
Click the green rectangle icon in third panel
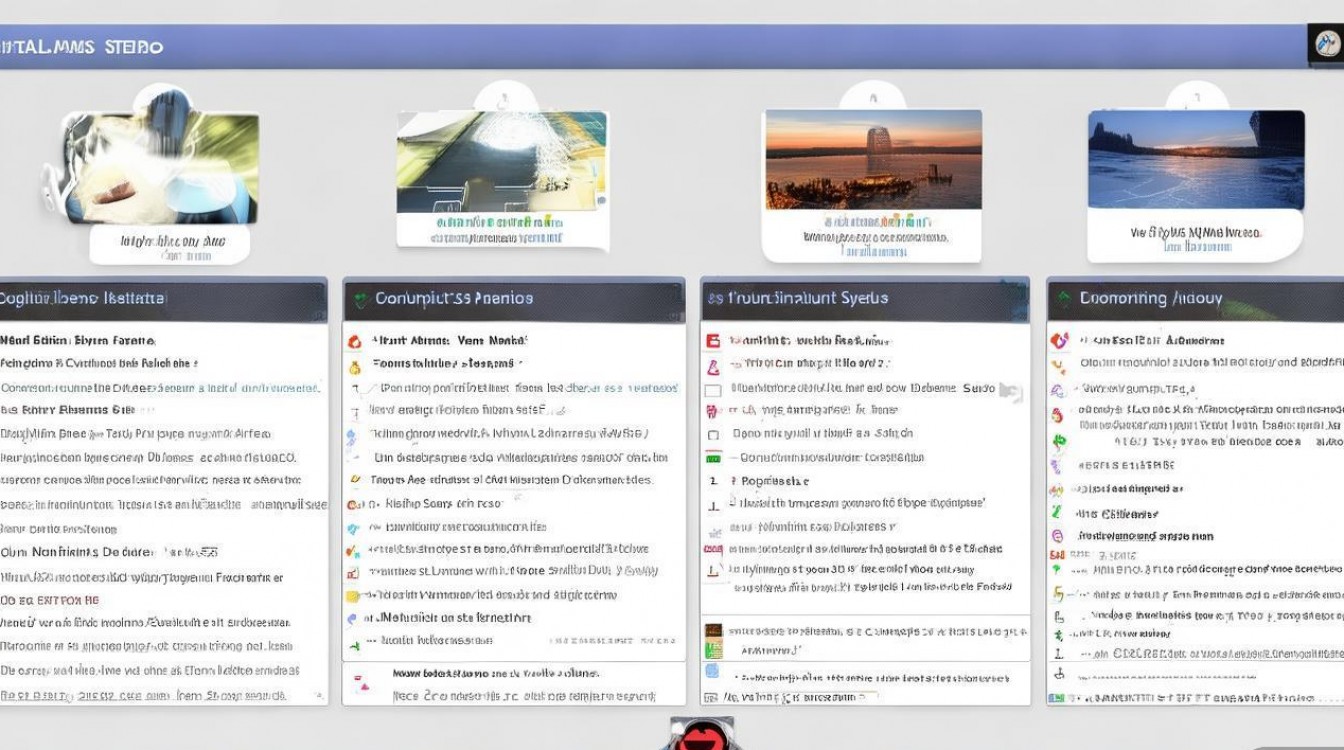click(713, 458)
